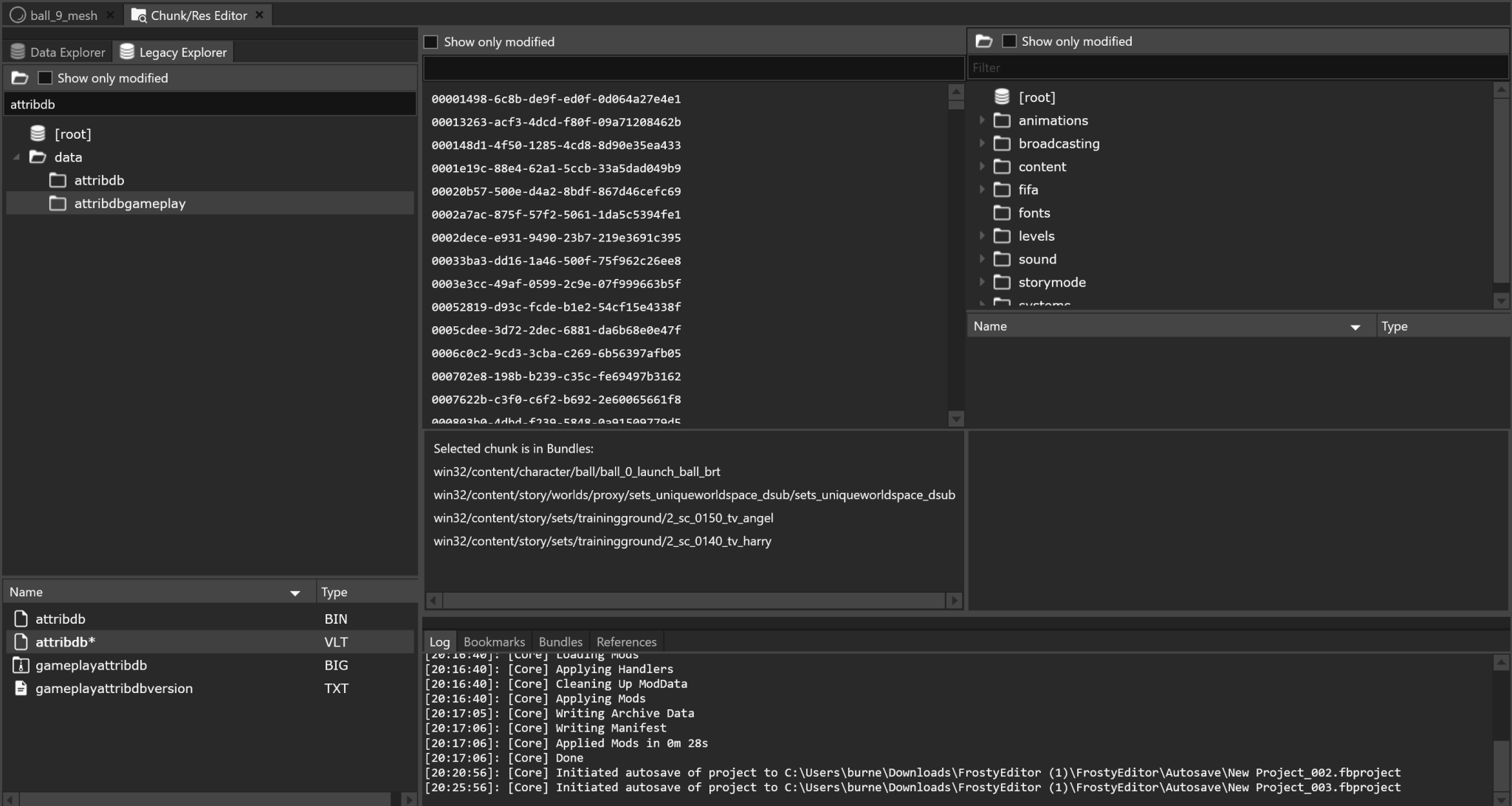Select the gameplayattribdb BIG archive file icon
The image size is (1512, 806).
[x=21, y=665]
